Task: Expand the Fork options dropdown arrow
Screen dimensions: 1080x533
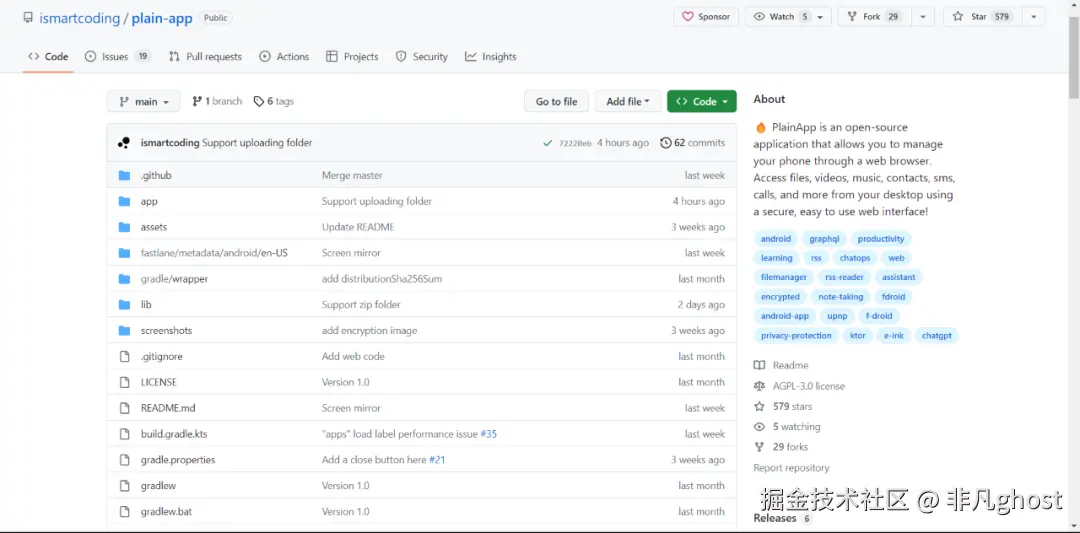Action: 923,17
